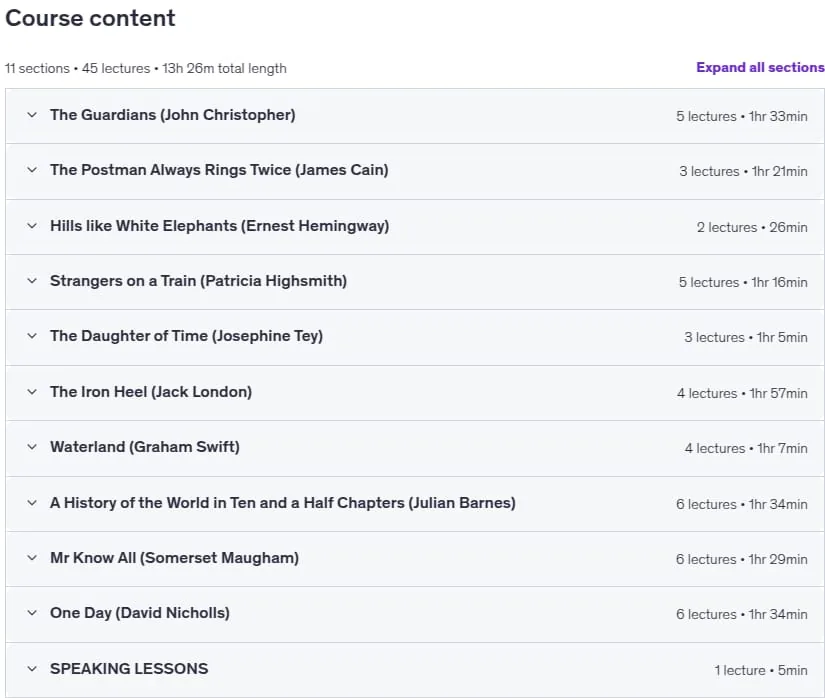Screen dimensions: 825x698
Task: Open The Guardians (John Christopher) title
Action: coord(173,115)
